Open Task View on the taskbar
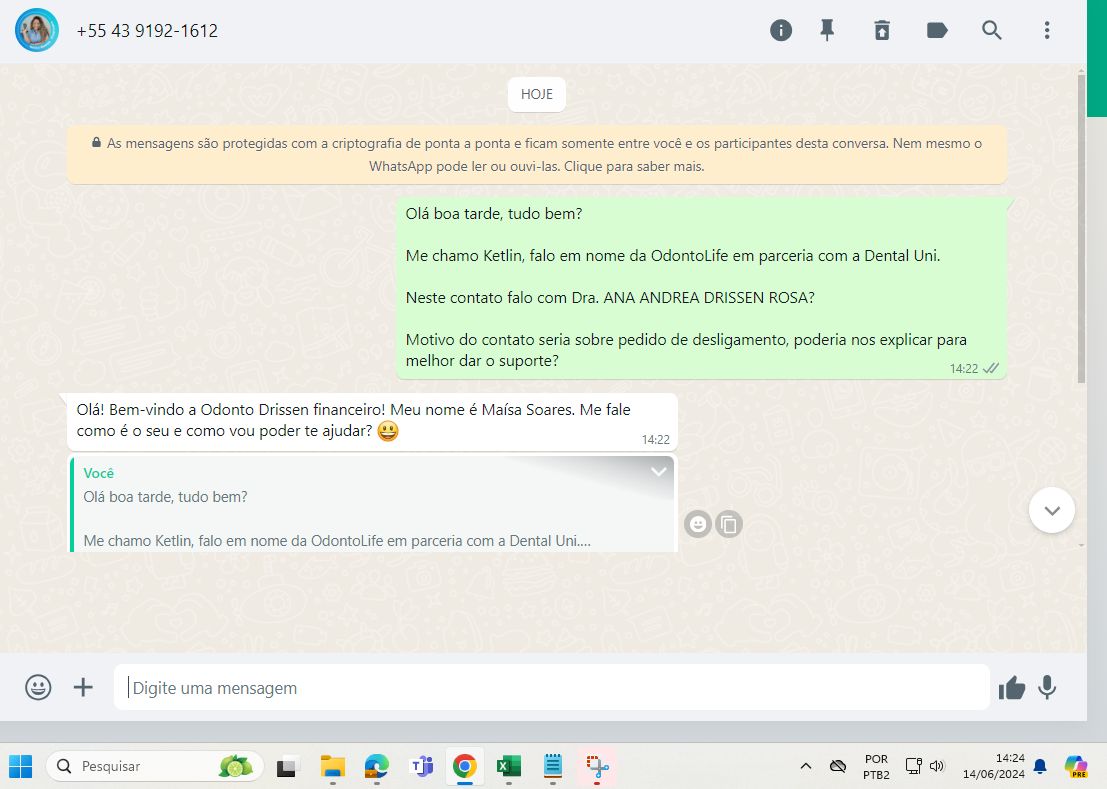The width and height of the screenshot is (1107, 789). coord(287,766)
